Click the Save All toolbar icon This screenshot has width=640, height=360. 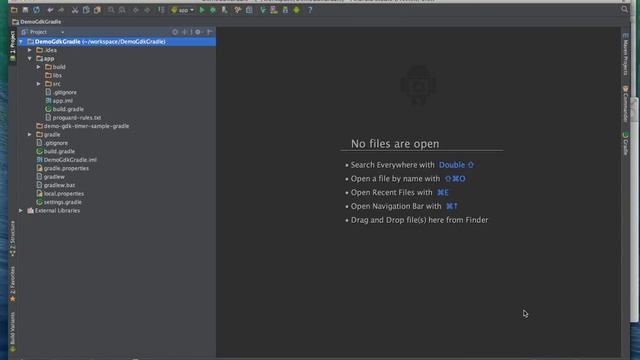point(25,10)
